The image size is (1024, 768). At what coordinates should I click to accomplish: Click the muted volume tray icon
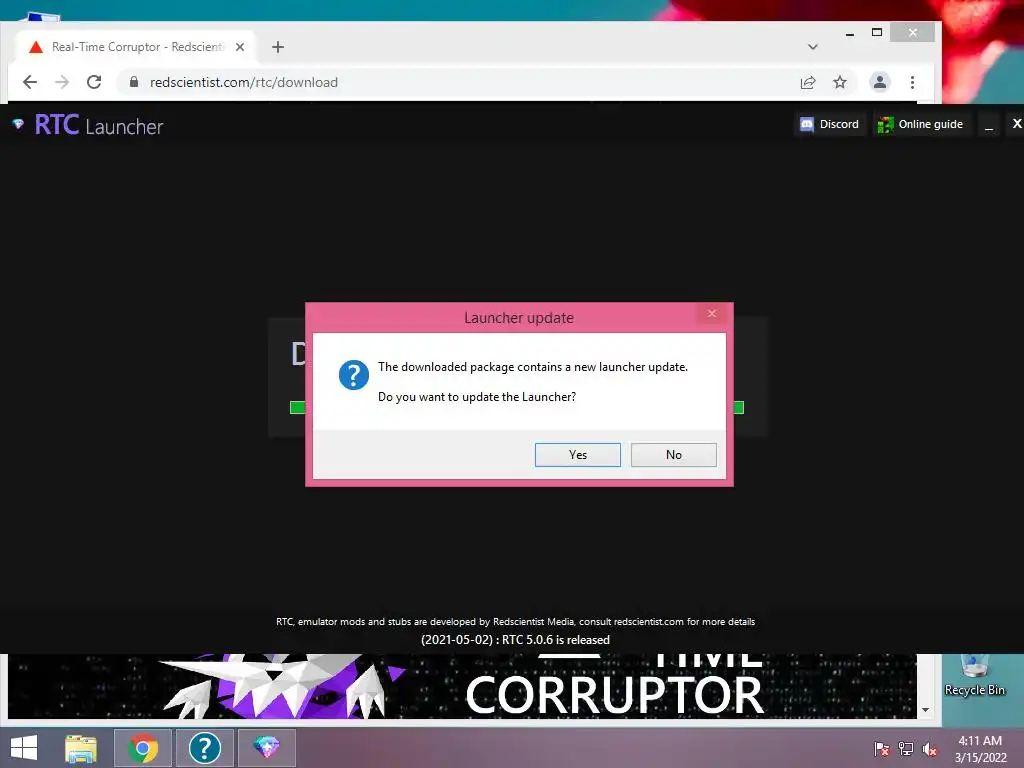pos(930,748)
